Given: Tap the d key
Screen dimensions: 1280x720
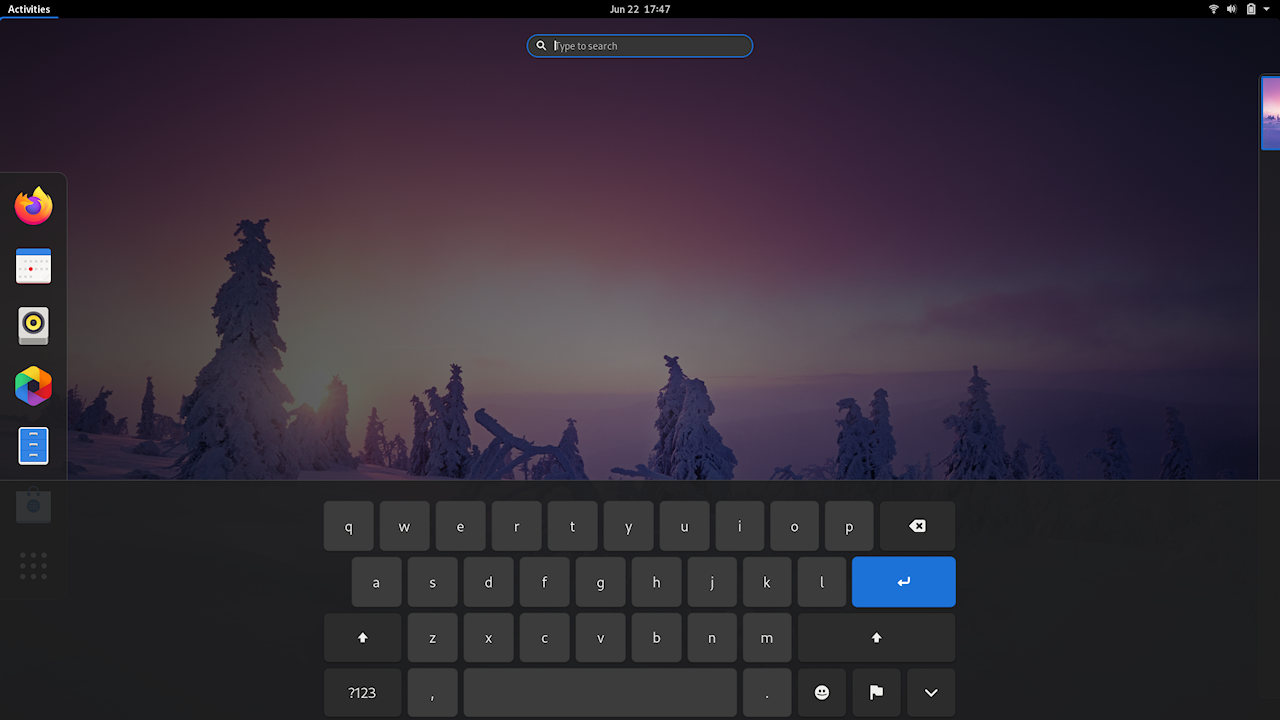Looking at the screenshot, I should 488,582.
